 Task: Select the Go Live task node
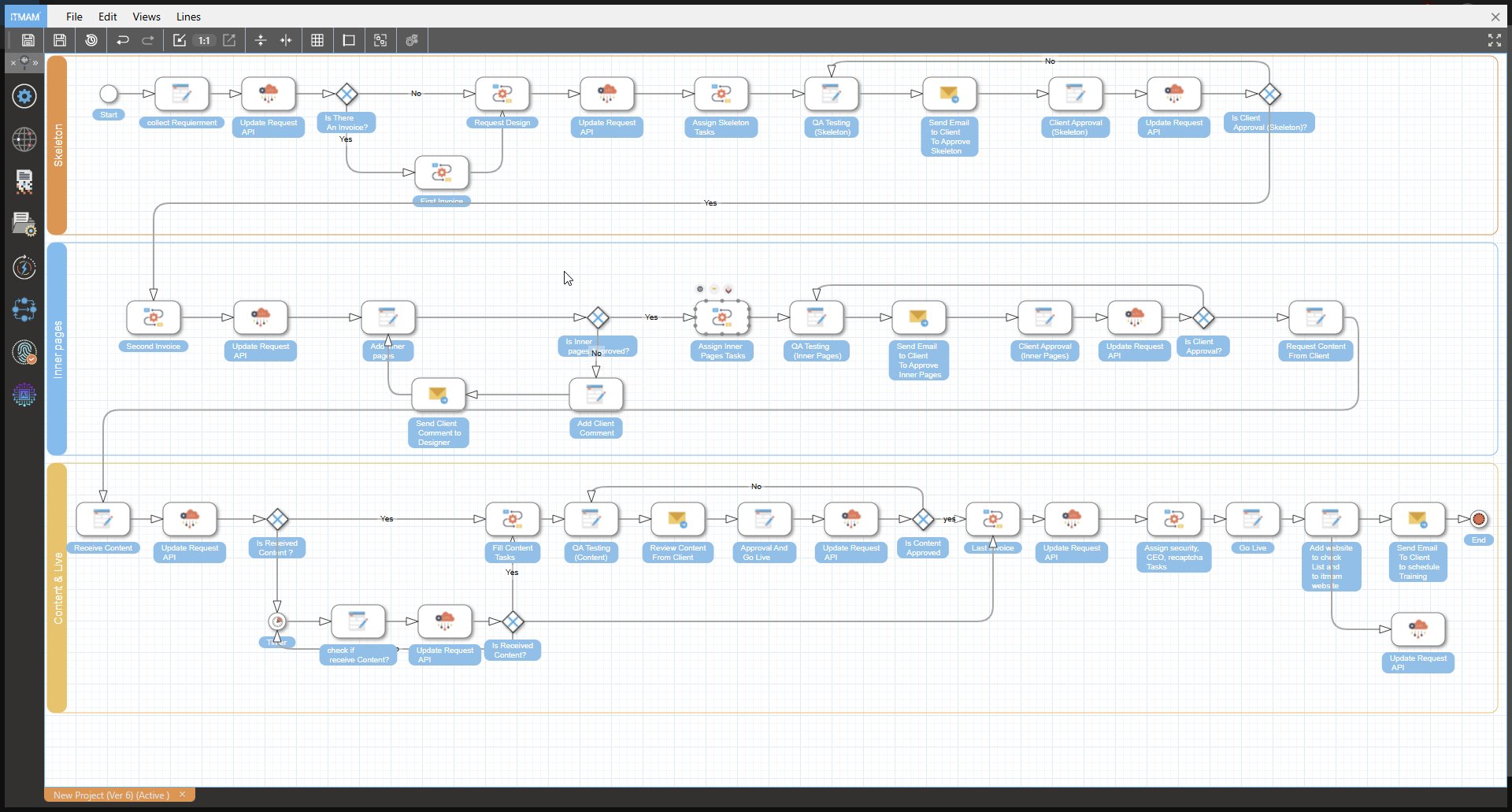tap(1253, 519)
